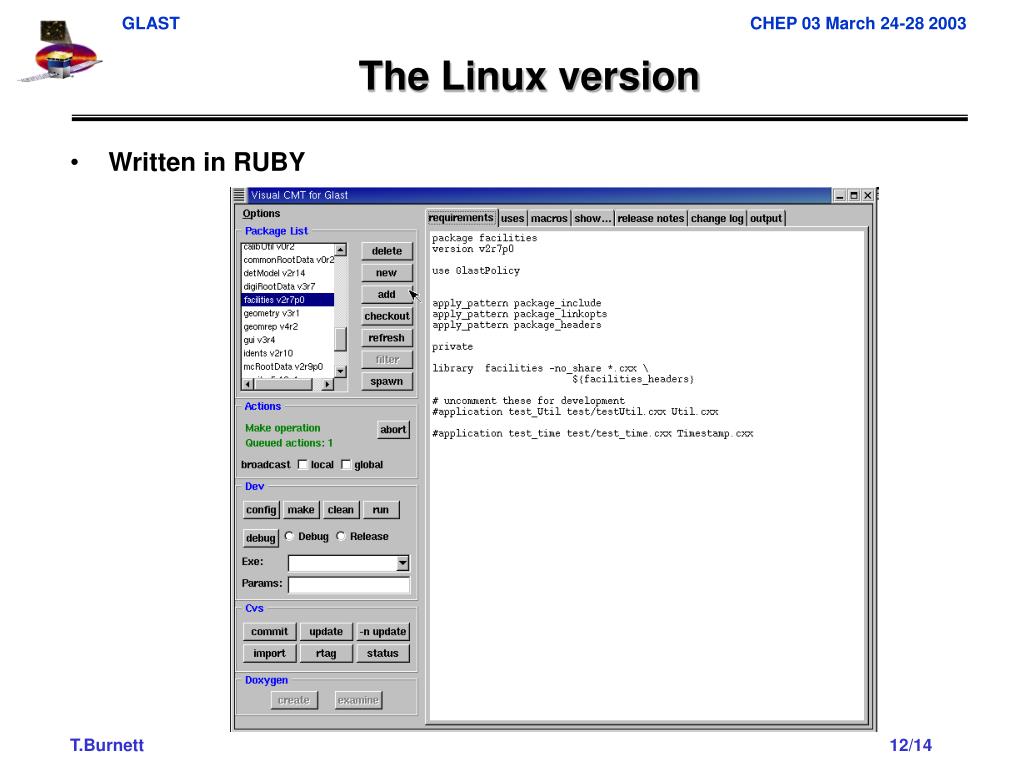Click the Cvs update button
Viewport: 1024px width, 768px height.
point(326,632)
